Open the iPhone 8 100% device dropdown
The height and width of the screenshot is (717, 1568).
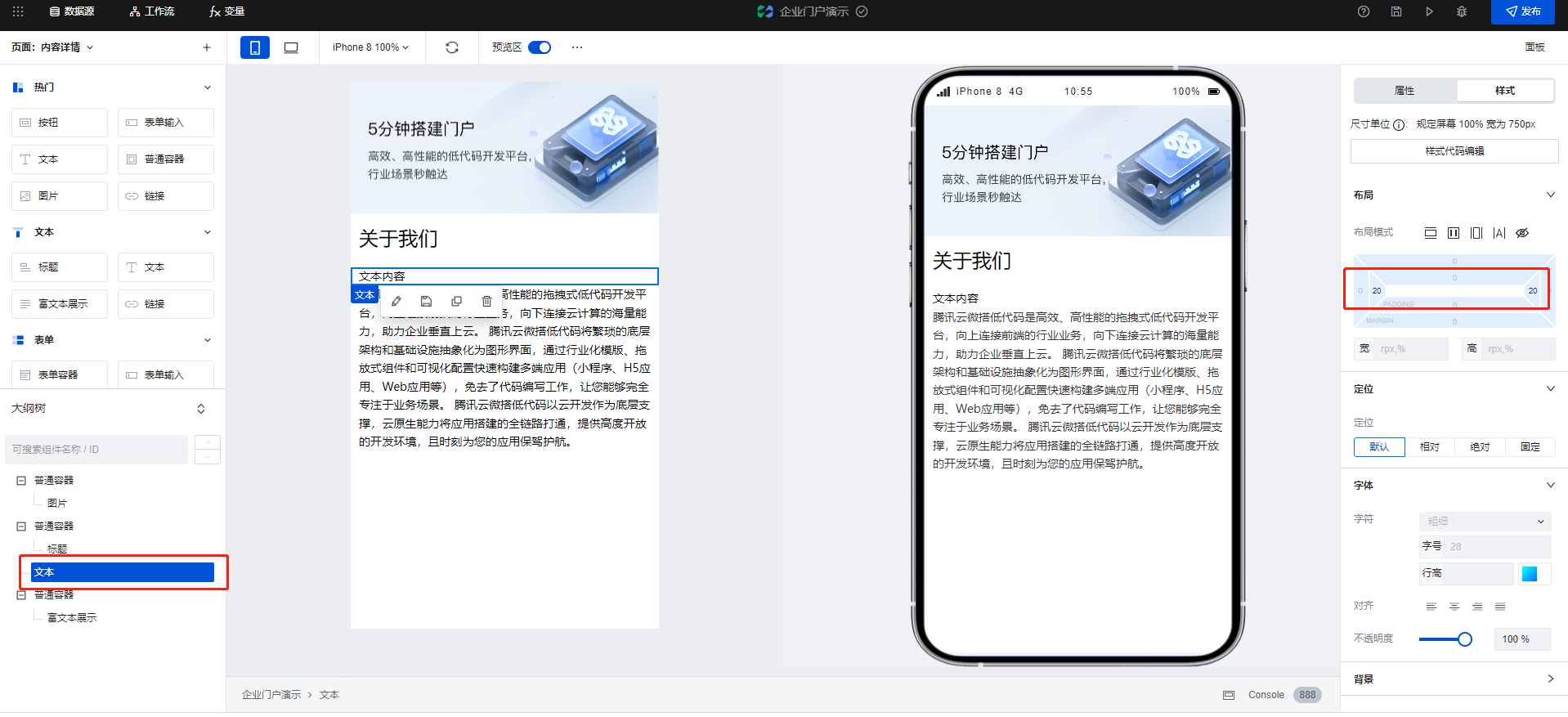[x=370, y=47]
